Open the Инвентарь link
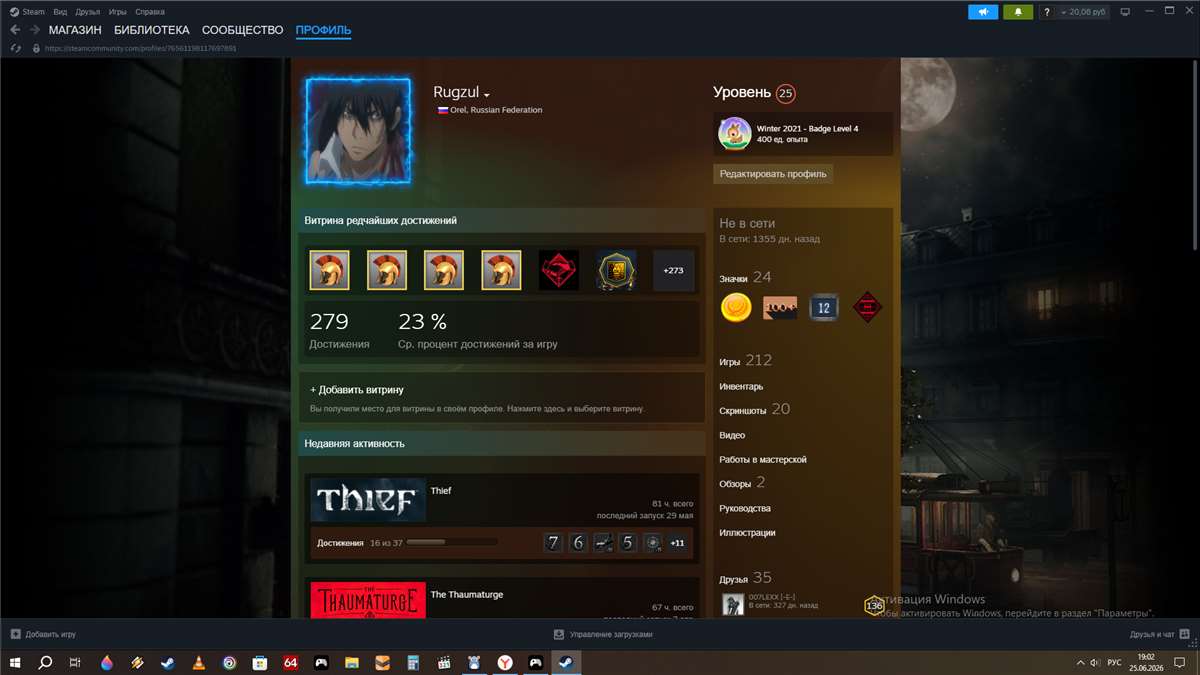This screenshot has width=1200, height=675. click(x=741, y=386)
